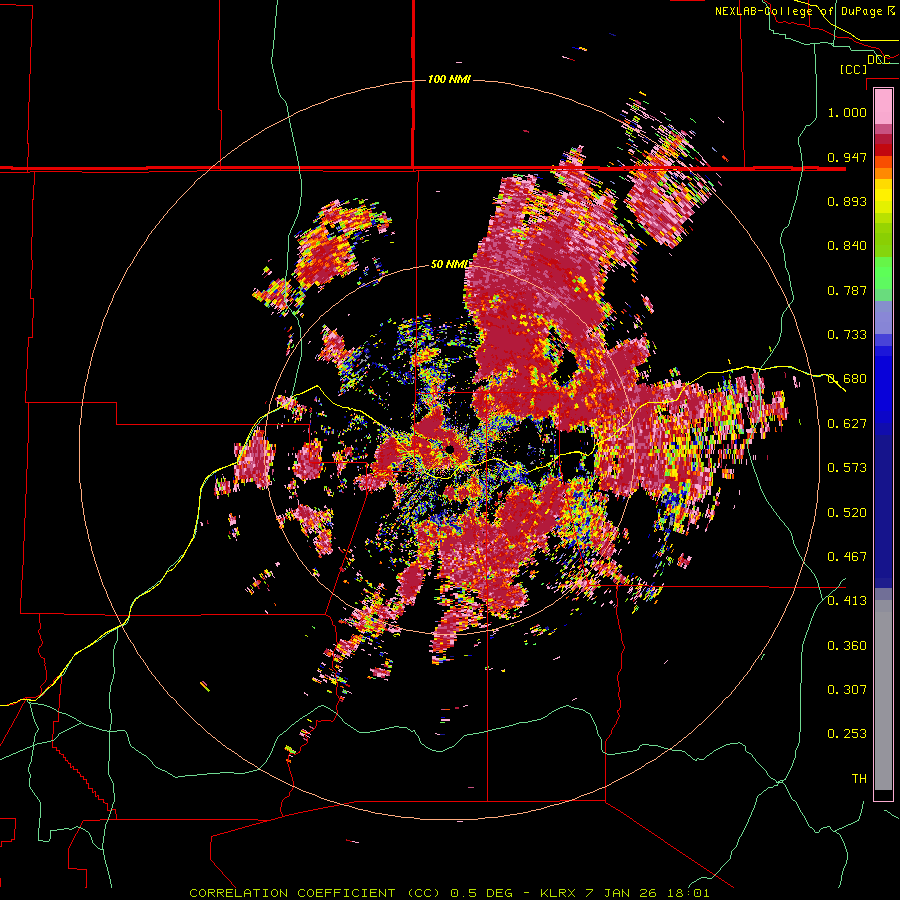This screenshot has height=900, width=900.
Task: Click the NEXLAB-College of DuPage label
Action: pos(804,11)
